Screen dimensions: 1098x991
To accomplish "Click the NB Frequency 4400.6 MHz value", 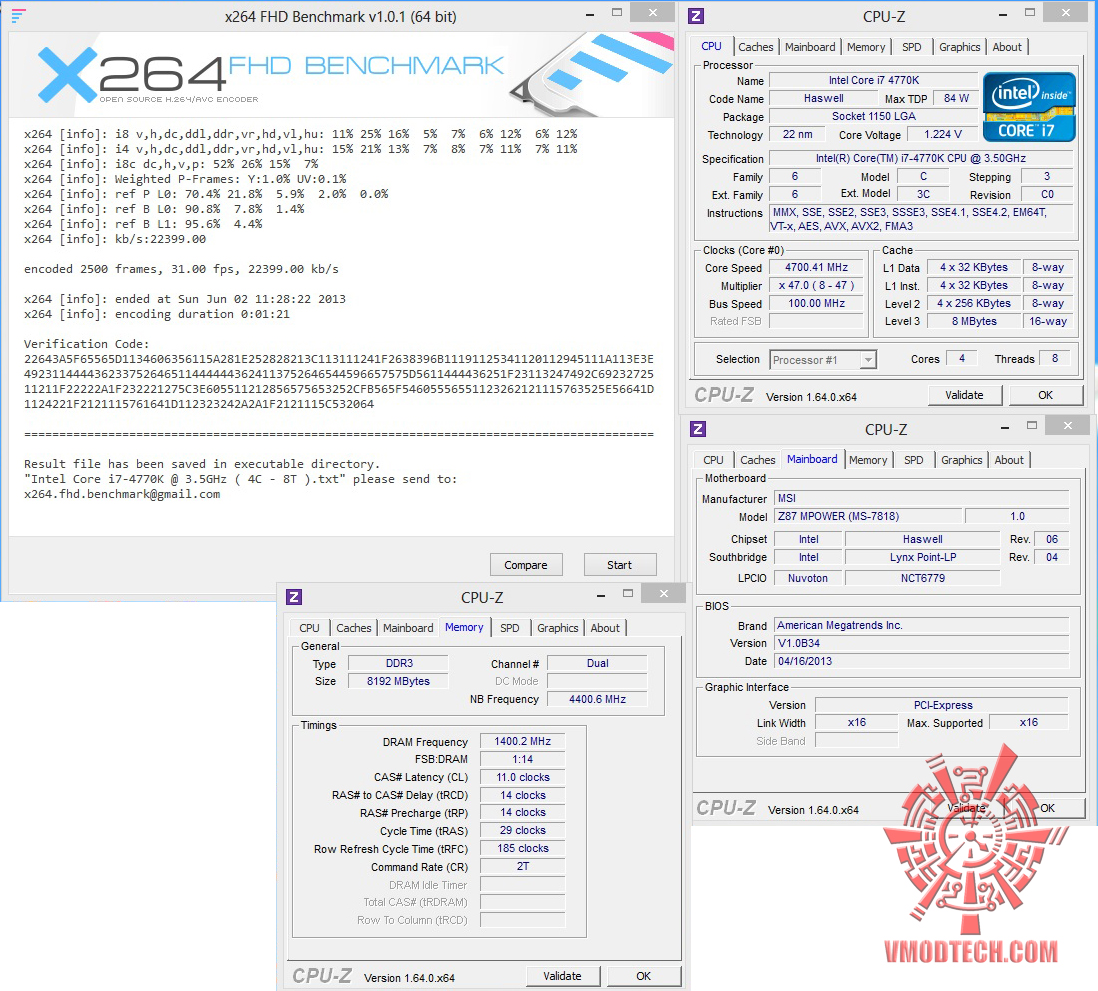I will click(597, 699).
